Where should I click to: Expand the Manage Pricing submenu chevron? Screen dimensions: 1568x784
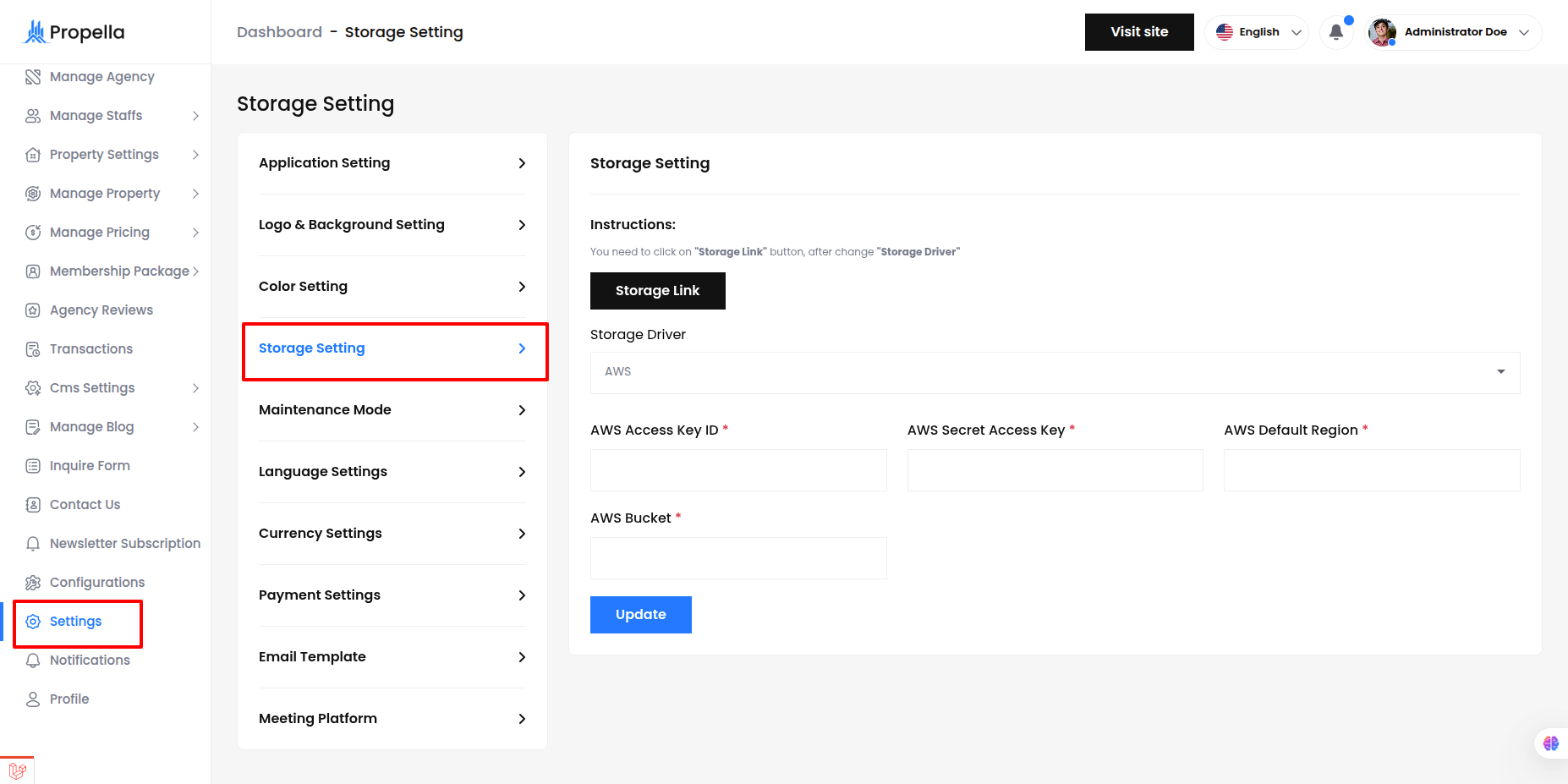tap(195, 233)
